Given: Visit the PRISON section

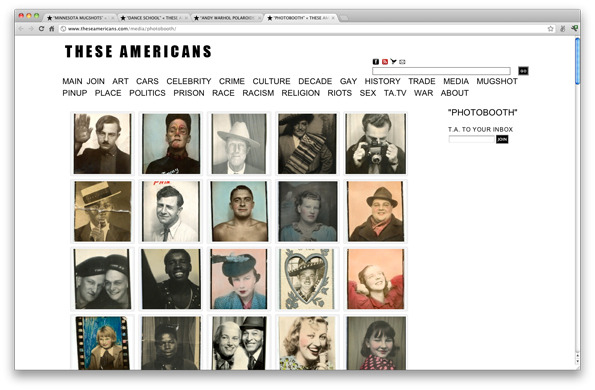Looking at the screenshot, I should (189, 93).
